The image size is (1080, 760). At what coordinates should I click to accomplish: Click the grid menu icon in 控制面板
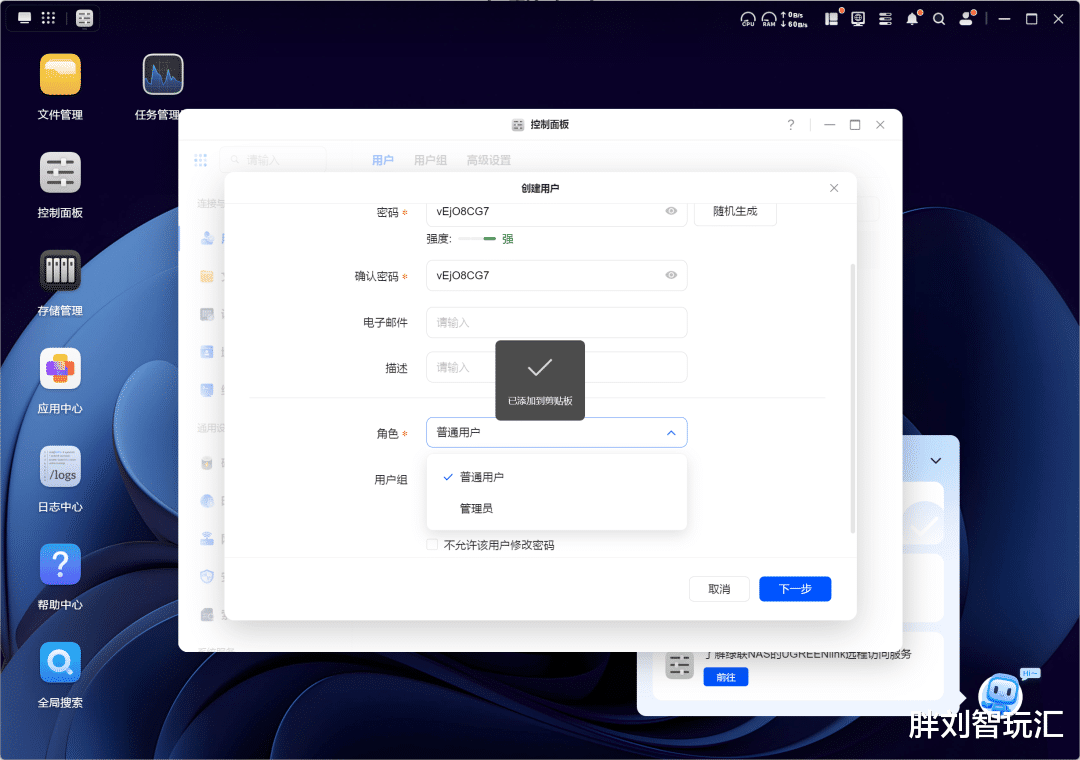[x=200, y=161]
